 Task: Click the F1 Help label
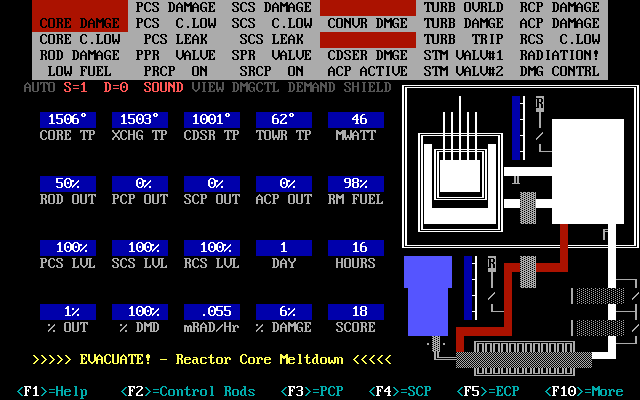tap(52, 391)
